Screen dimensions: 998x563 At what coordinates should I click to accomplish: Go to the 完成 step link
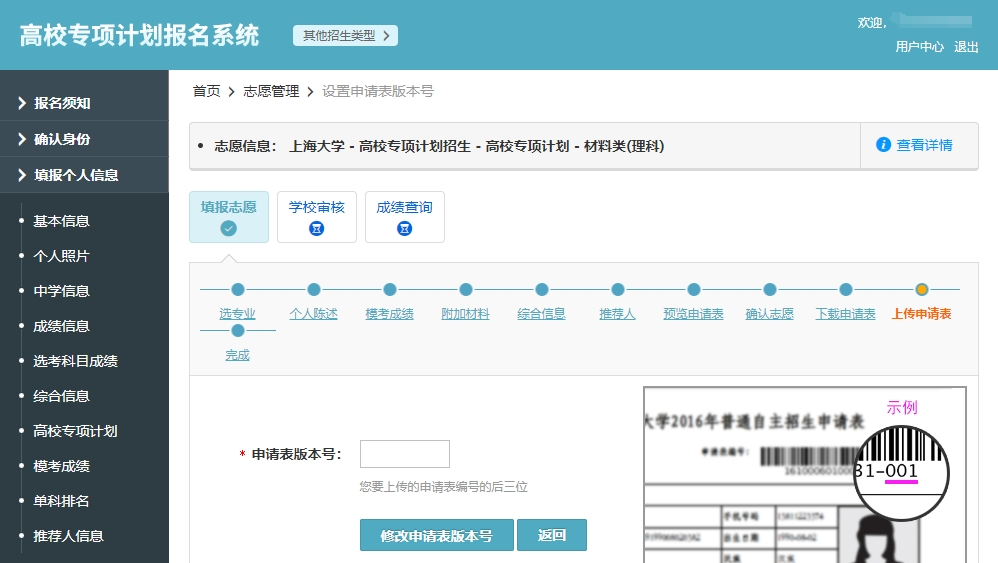pos(237,355)
